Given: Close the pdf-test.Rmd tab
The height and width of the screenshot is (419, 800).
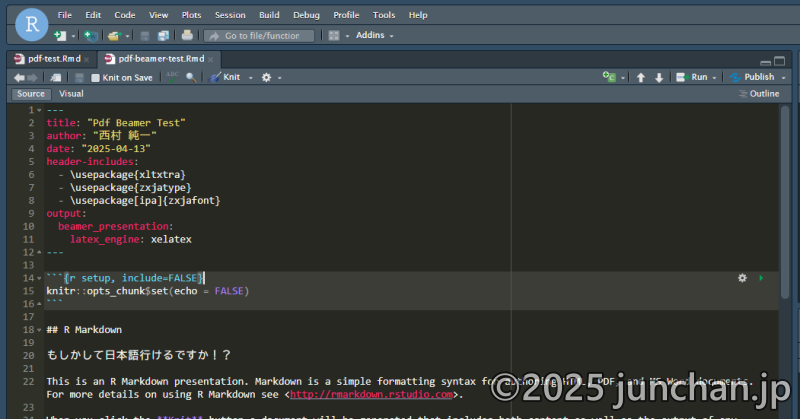Looking at the screenshot, I should click(87, 60).
